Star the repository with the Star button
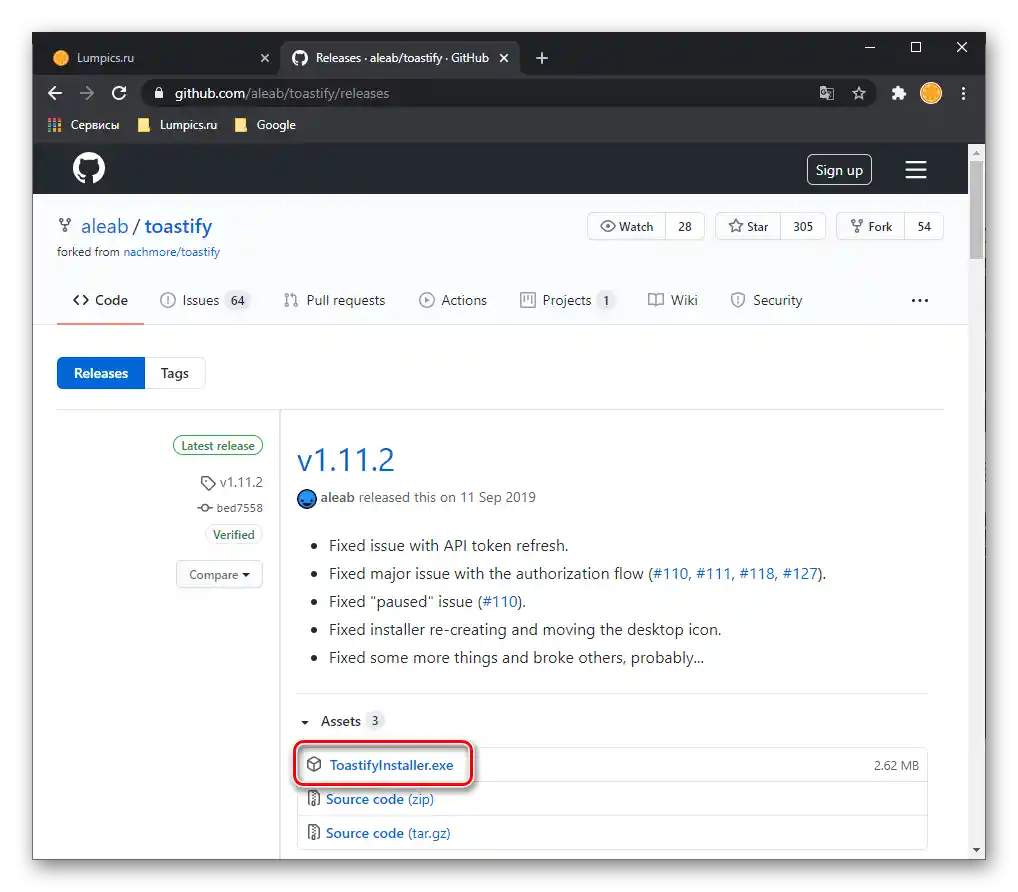The image size is (1018, 892). coord(748,227)
